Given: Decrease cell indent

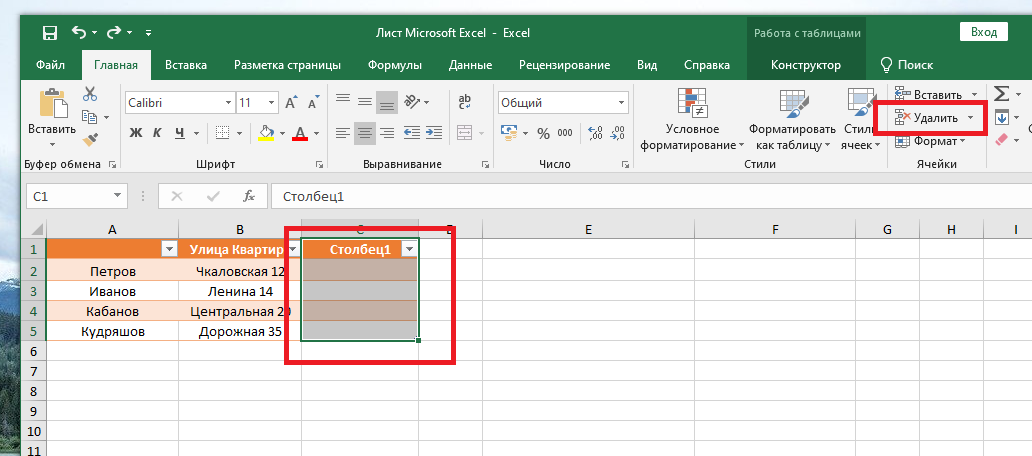Looking at the screenshot, I should click(x=412, y=132).
